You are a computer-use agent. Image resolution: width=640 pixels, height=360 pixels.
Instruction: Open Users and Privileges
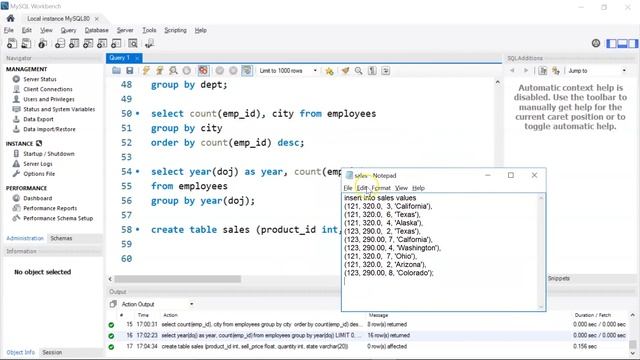[x=49, y=99]
